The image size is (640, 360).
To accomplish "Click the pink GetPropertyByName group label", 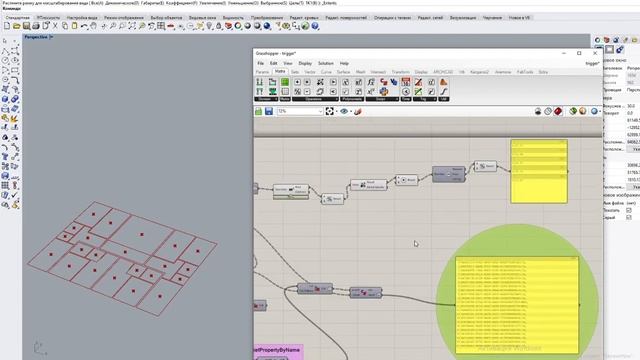I will pyautogui.click(x=278, y=350).
